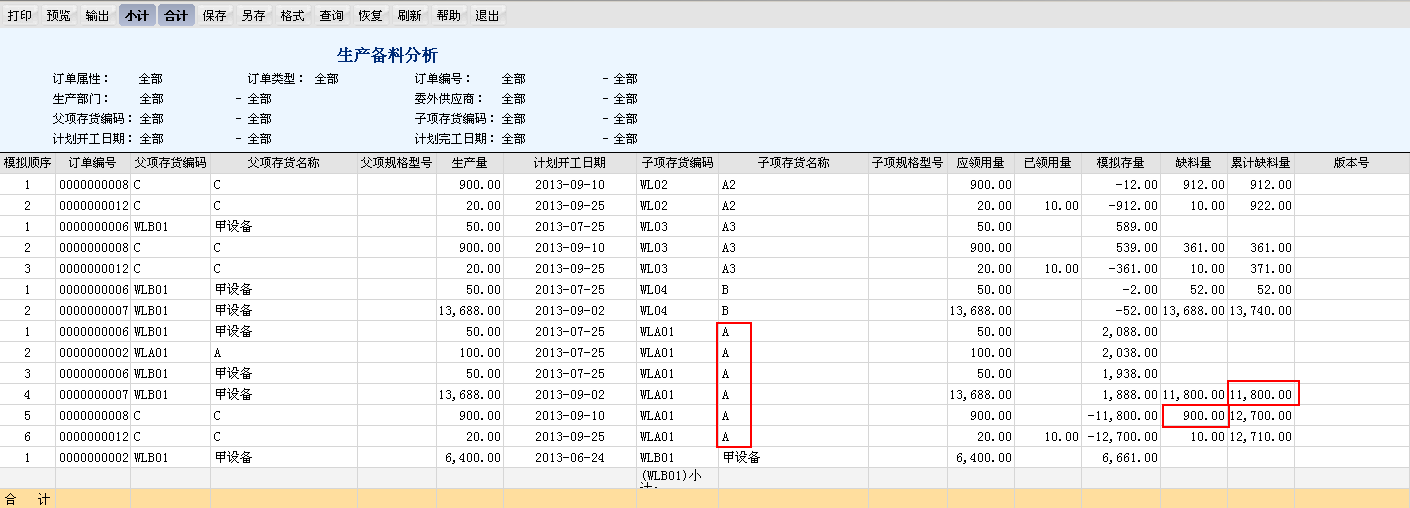Viewport: 1410px width, 508px height.
Task: Select the 版本号 column header
Action: pyautogui.click(x=1351, y=163)
